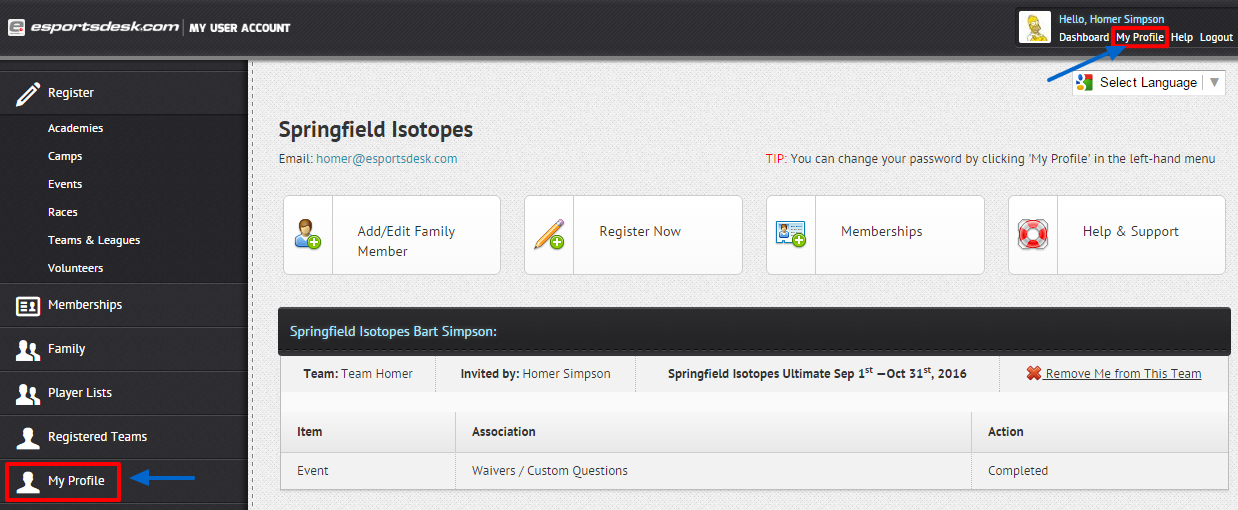Click the My Profile person icon in sidebar
1238x510 pixels.
coord(28,482)
